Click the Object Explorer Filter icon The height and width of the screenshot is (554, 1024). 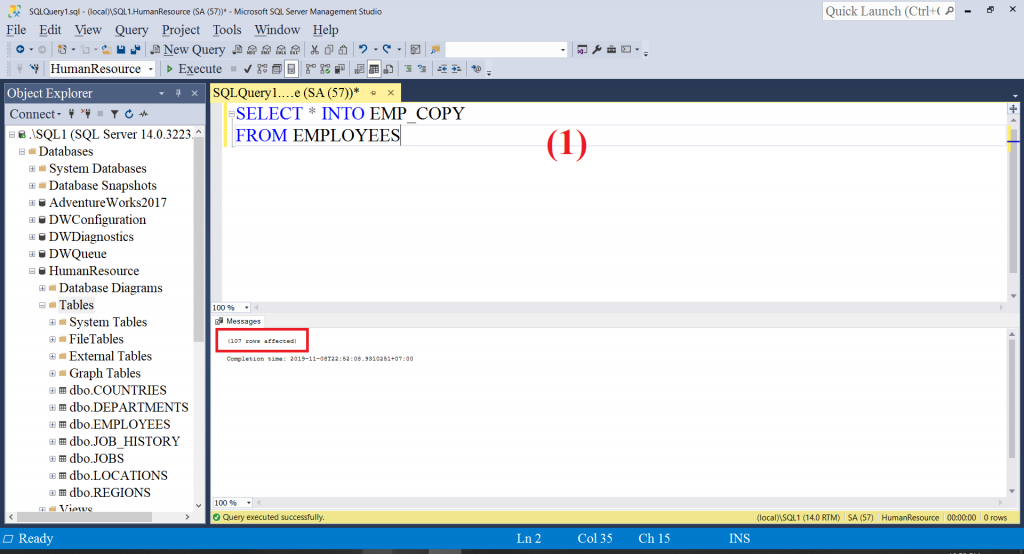coord(114,114)
